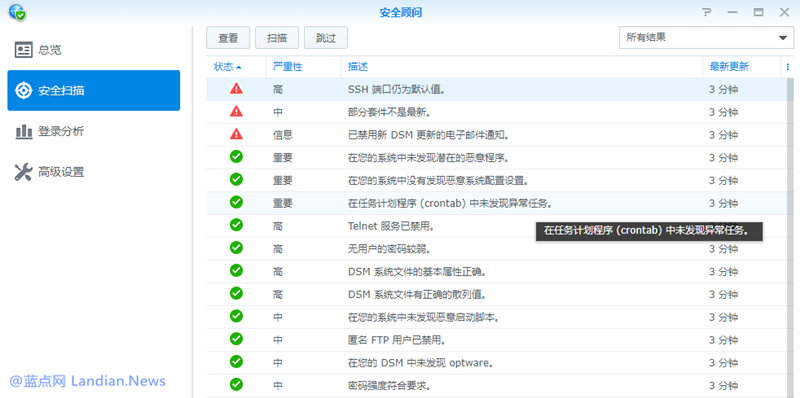Click the results list vertical scrollbar

790,238
